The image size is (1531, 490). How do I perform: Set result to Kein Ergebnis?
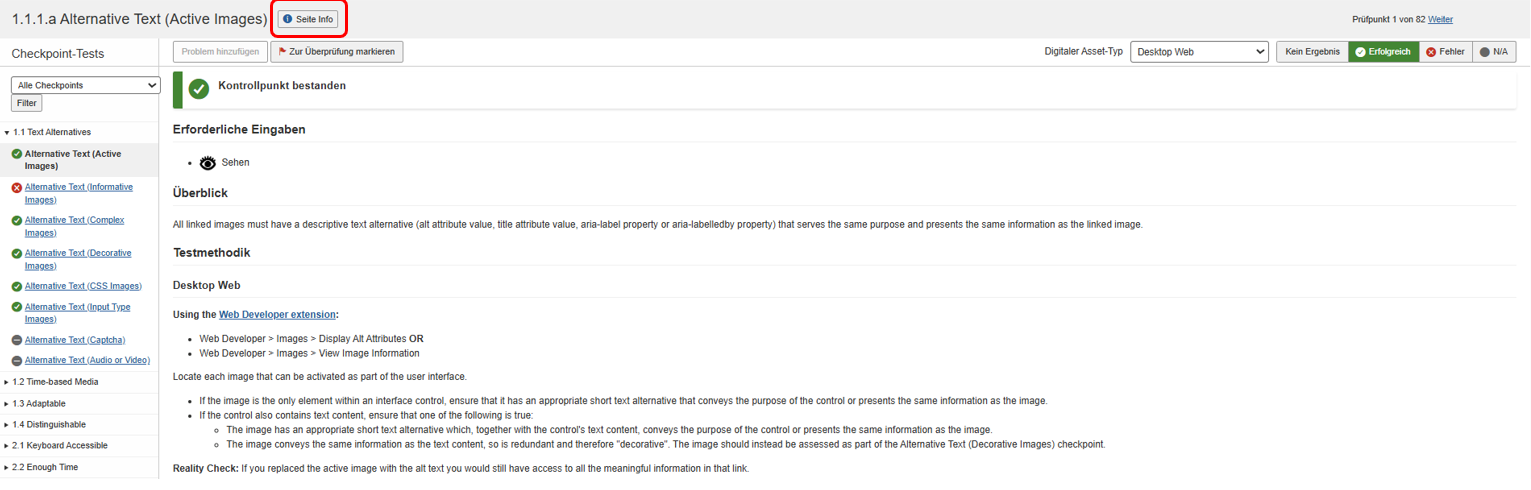point(1312,52)
